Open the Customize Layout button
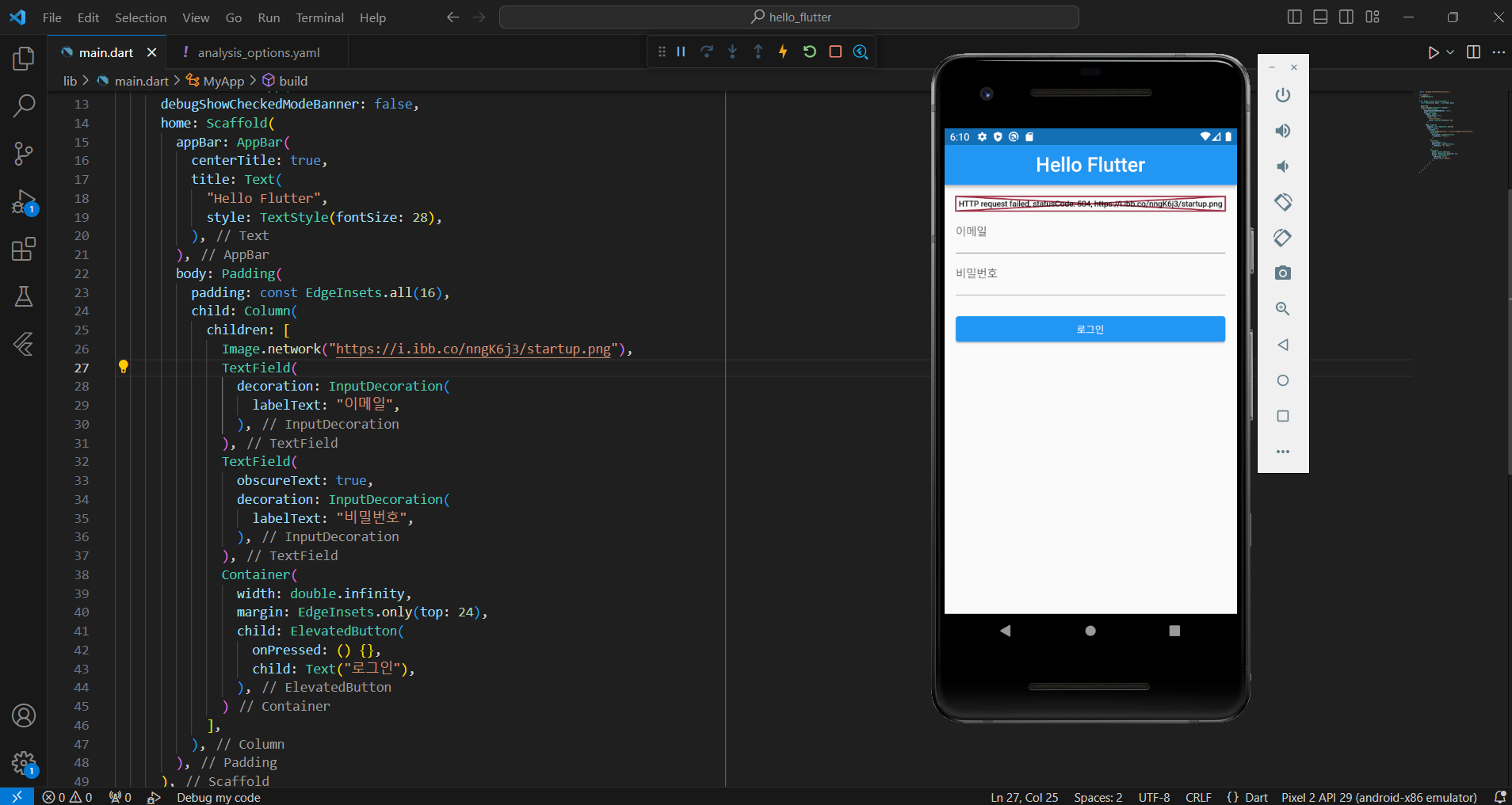 pos(1373,17)
